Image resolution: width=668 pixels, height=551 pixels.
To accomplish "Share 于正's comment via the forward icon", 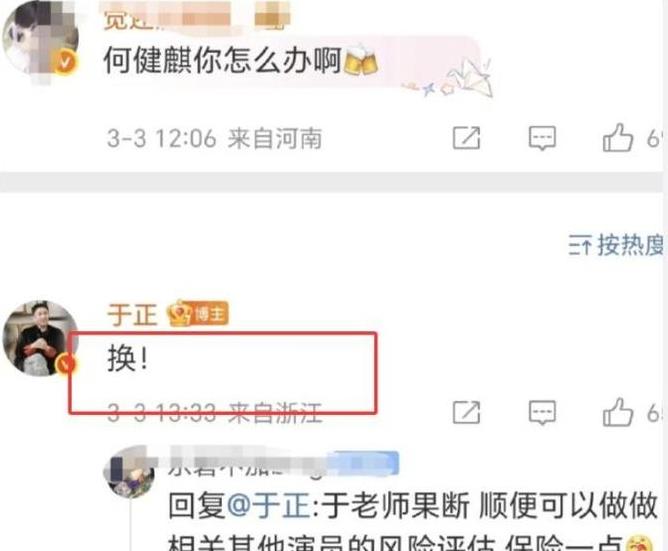I will tap(466, 412).
